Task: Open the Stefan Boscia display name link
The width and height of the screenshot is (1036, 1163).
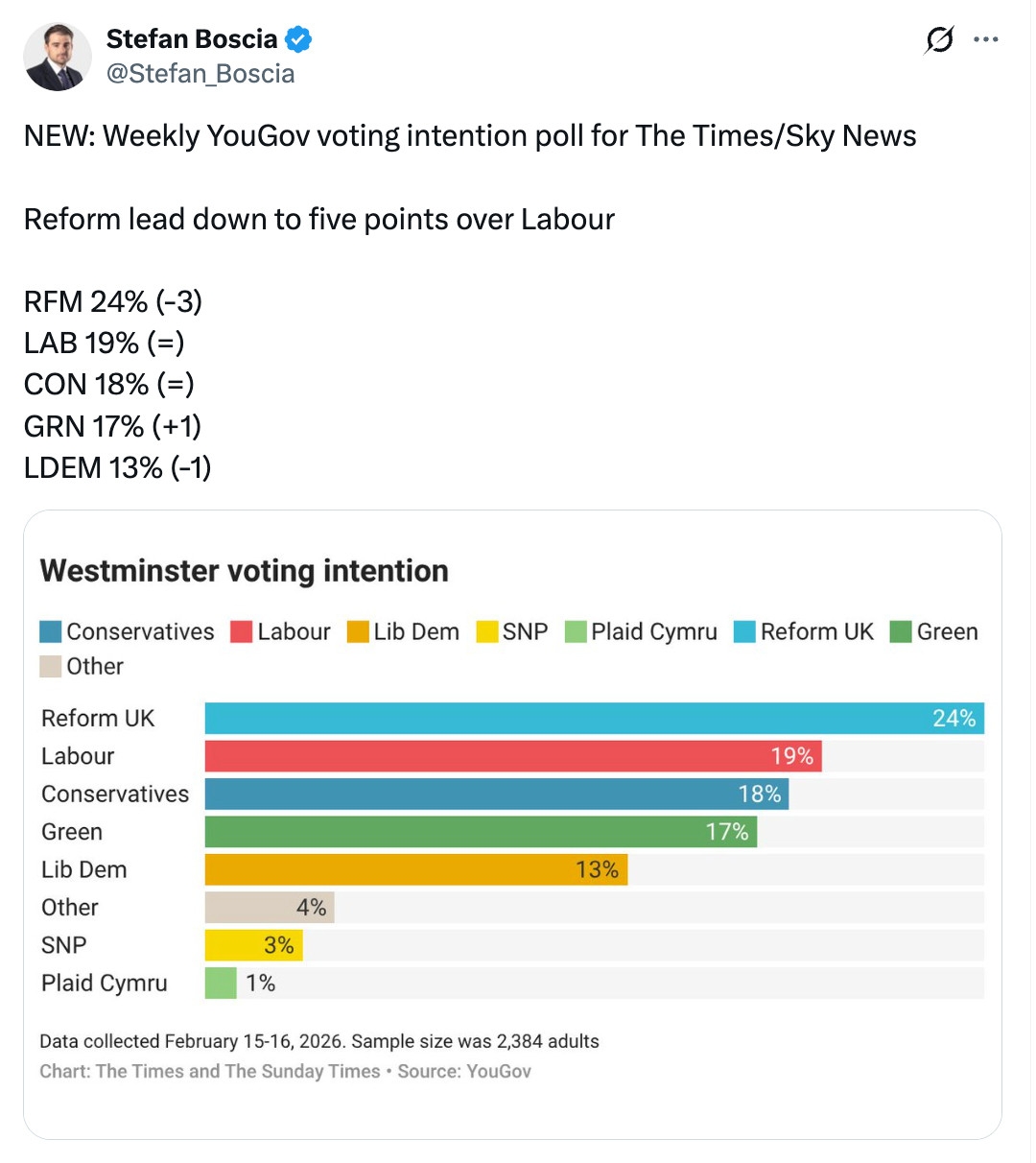Action: [x=191, y=39]
